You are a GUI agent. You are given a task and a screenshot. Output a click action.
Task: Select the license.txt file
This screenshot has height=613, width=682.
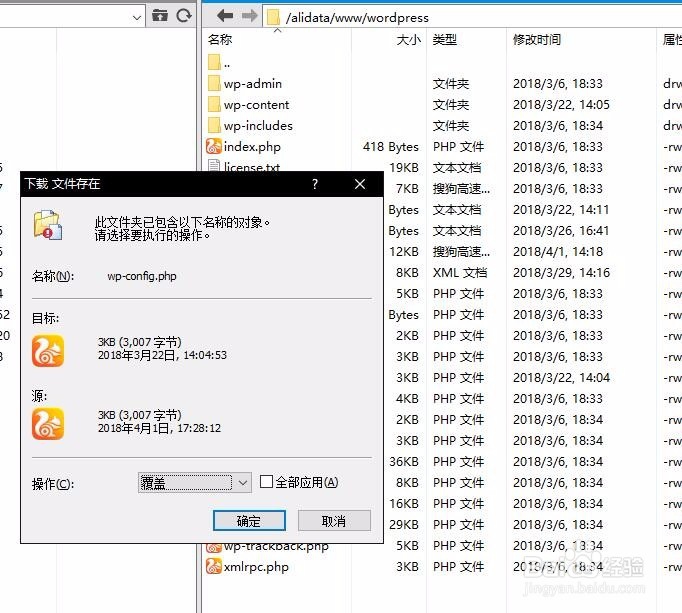252,166
